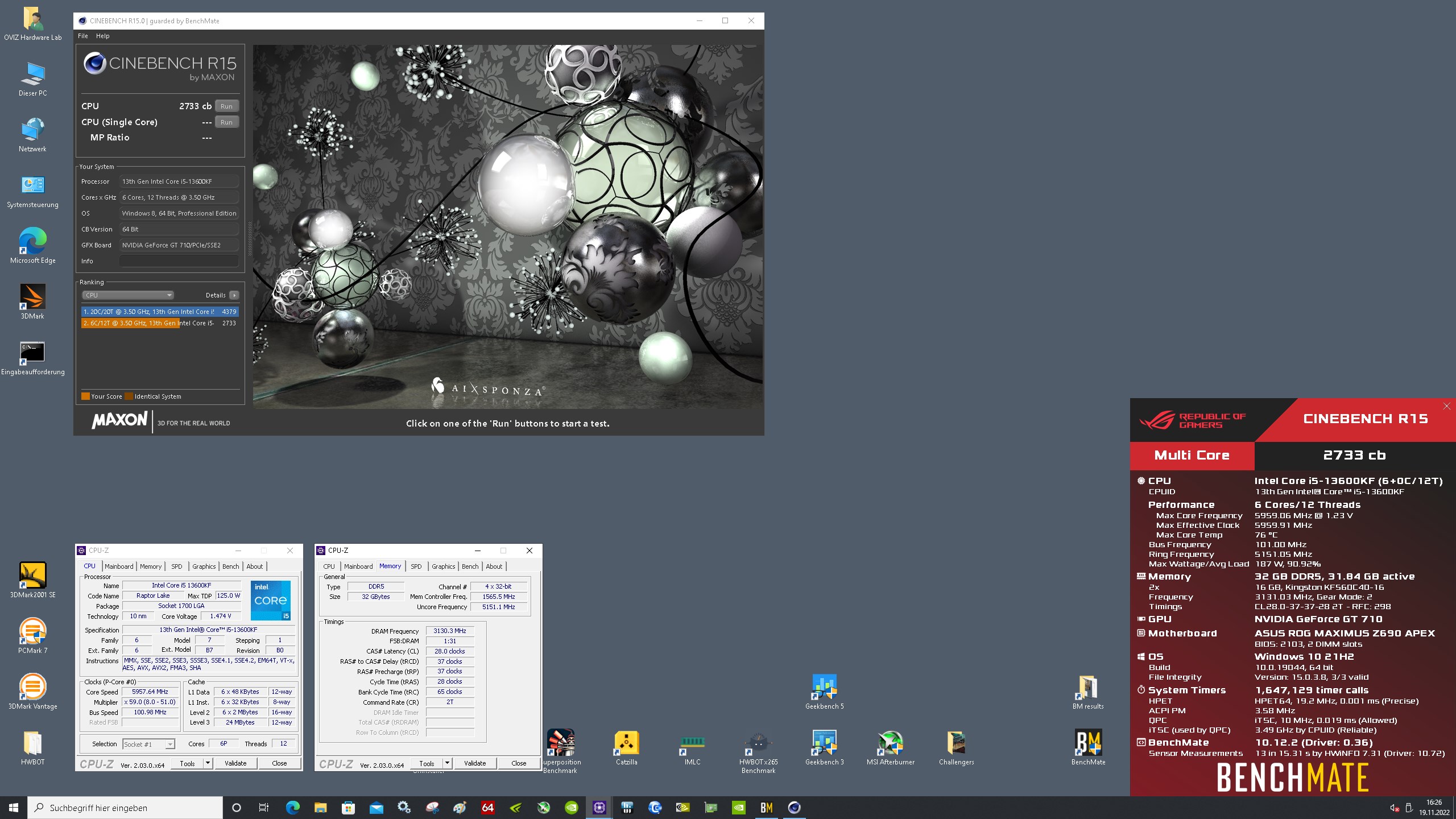Open the CPU ranking dropdown in Cinebench
1456x819 pixels.
point(128,295)
